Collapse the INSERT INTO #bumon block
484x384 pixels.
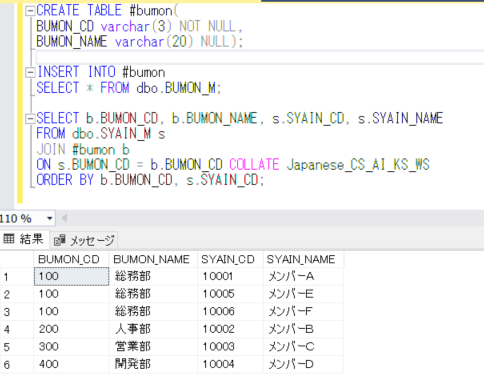pos(30,72)
